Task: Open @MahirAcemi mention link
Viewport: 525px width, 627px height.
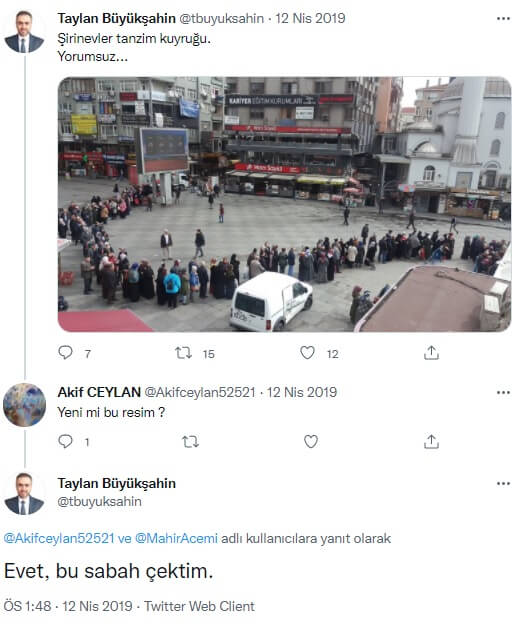Action: point(176,538)
